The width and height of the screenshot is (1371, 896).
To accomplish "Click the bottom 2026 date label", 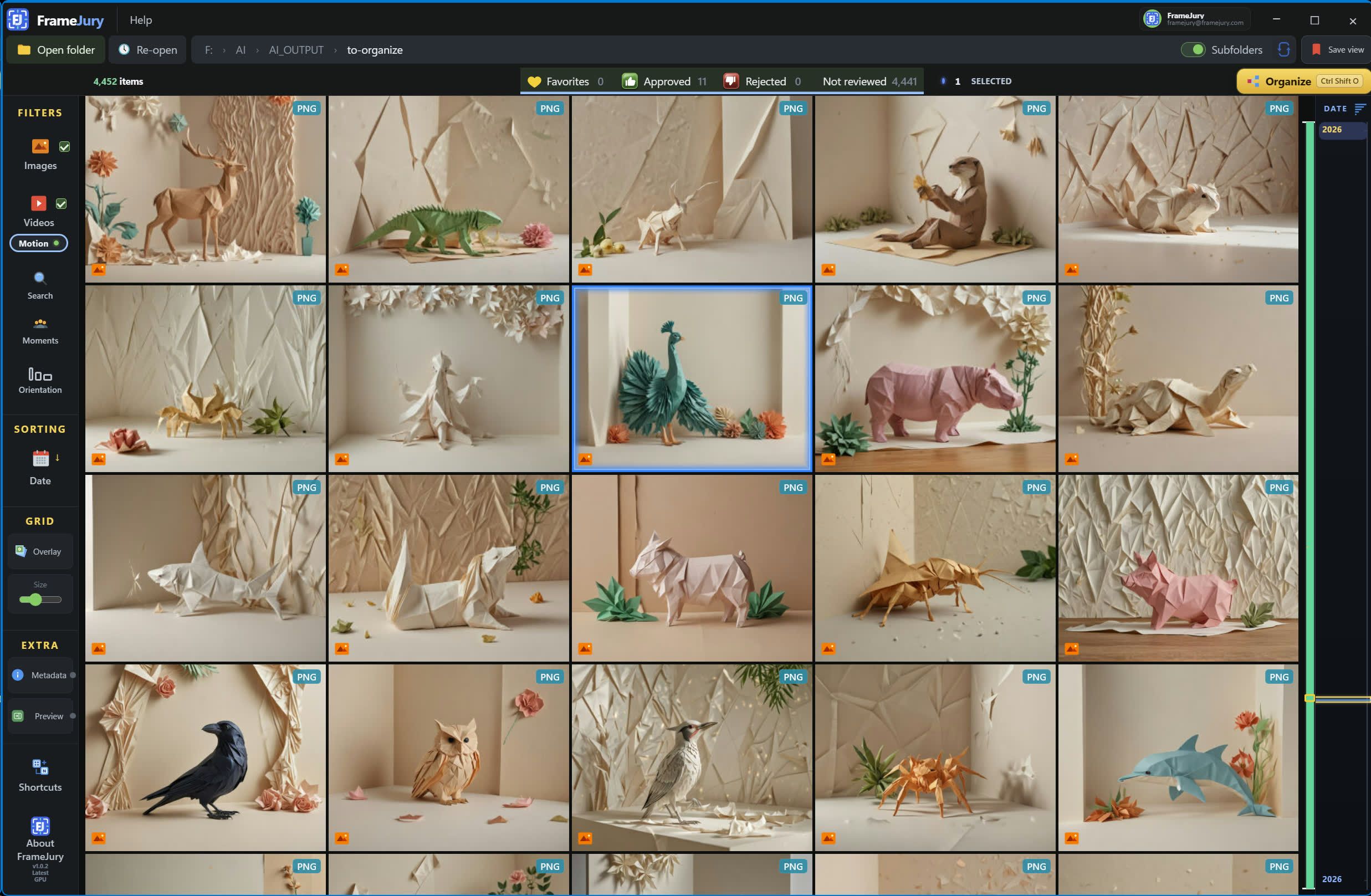I will [x=1332, y=879].
